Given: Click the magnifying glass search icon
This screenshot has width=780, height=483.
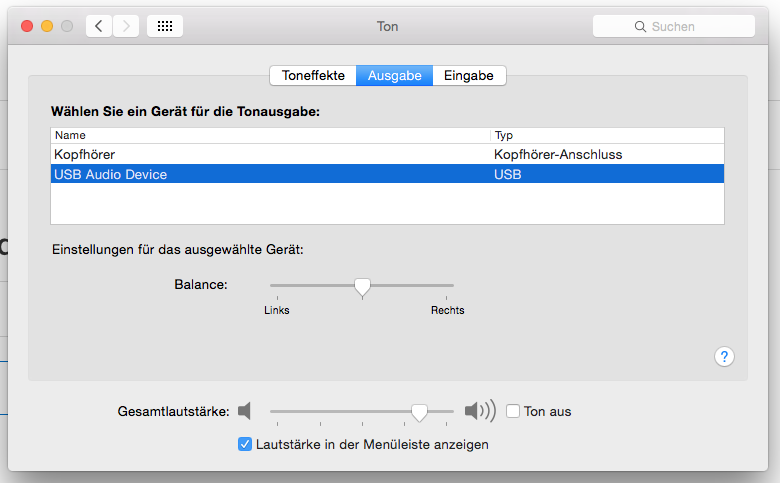Looking at the screenshot, I should 642,27.
